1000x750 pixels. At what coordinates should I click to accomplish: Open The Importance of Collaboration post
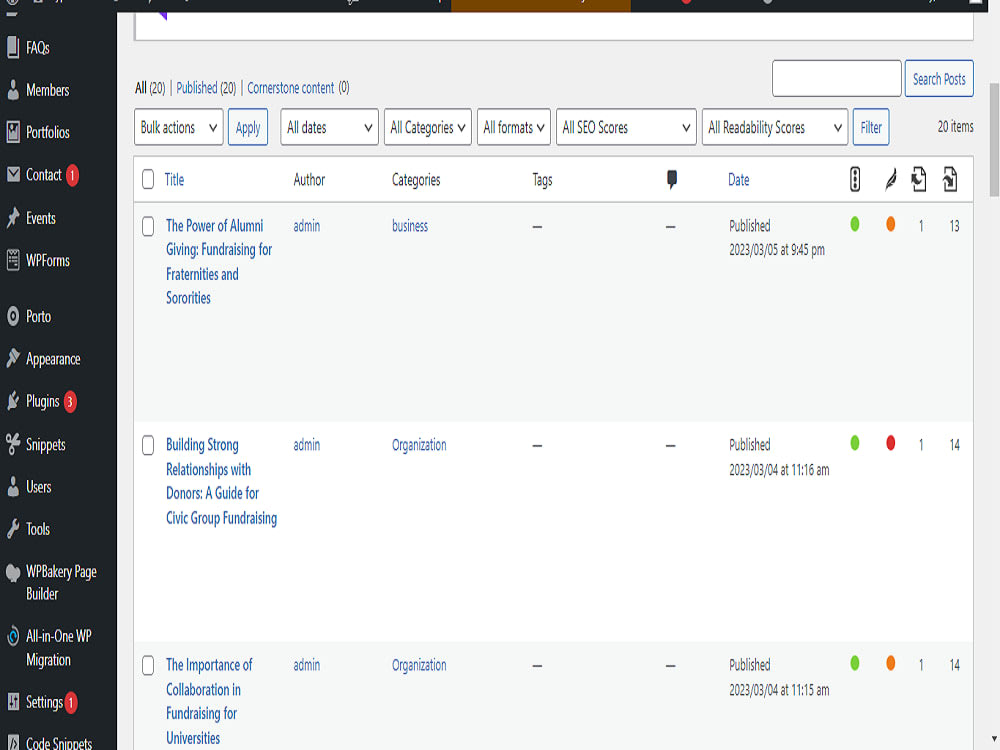pos(209,701)
